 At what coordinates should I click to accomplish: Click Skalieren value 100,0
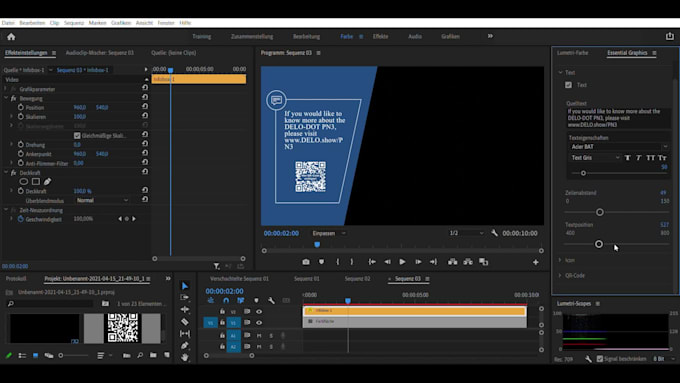click(x=79, y=117)
